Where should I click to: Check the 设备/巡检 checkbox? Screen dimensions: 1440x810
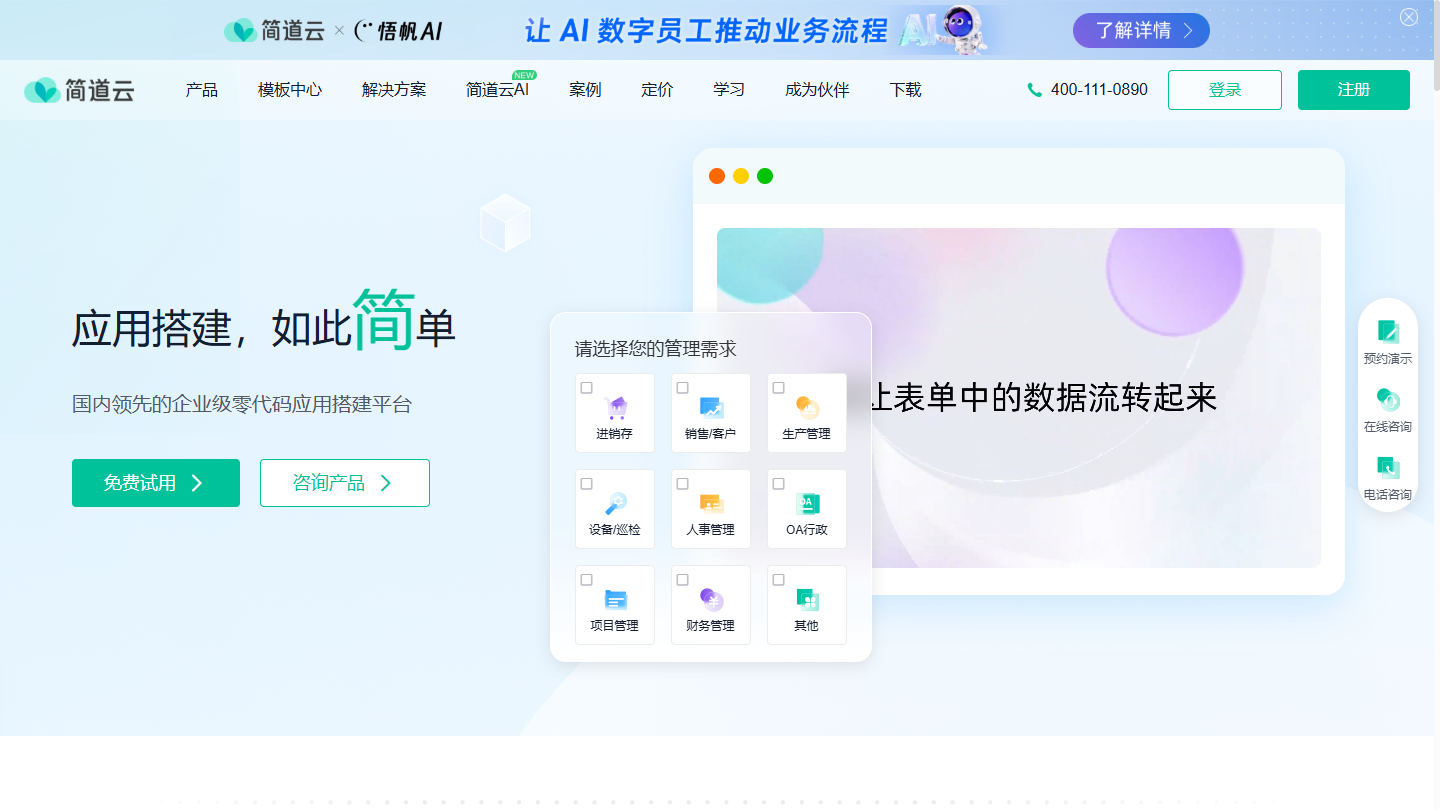coord(587,483)
